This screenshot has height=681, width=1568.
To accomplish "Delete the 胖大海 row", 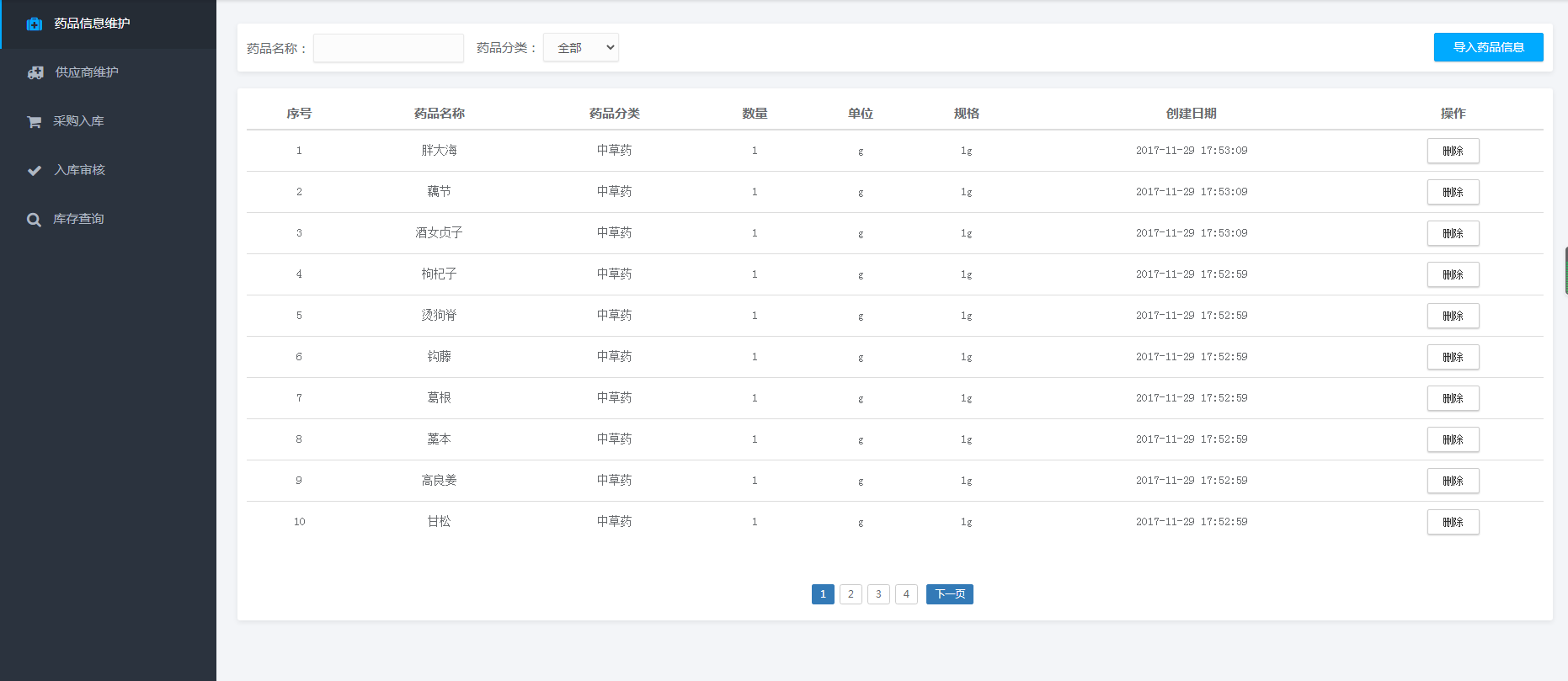I will click(x=1453, y=151).
